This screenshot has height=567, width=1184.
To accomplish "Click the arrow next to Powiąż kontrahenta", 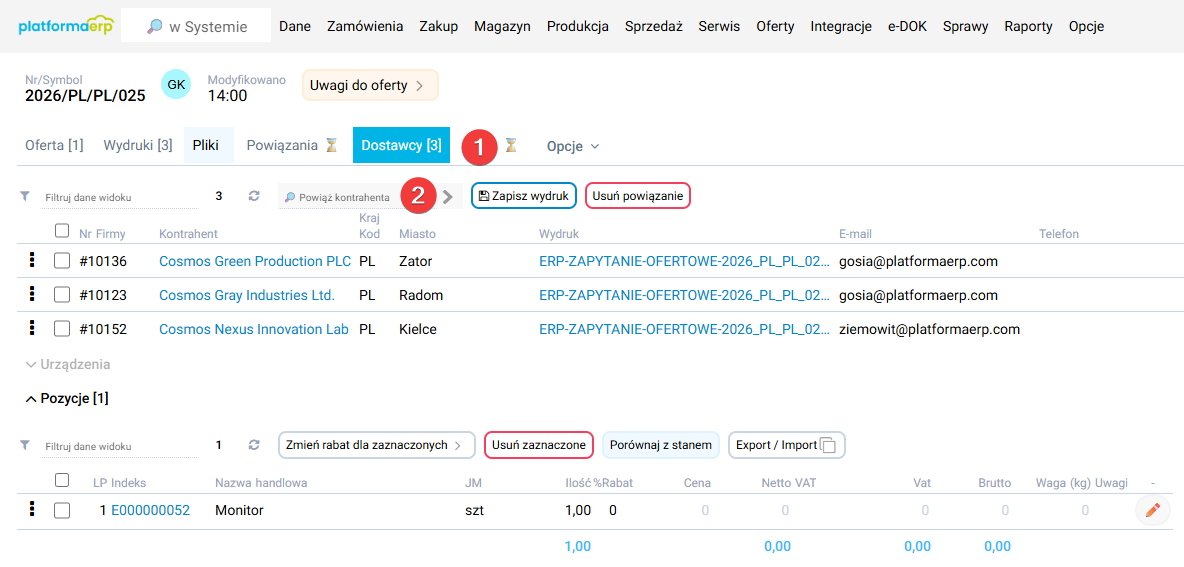I will pos(448,196).
